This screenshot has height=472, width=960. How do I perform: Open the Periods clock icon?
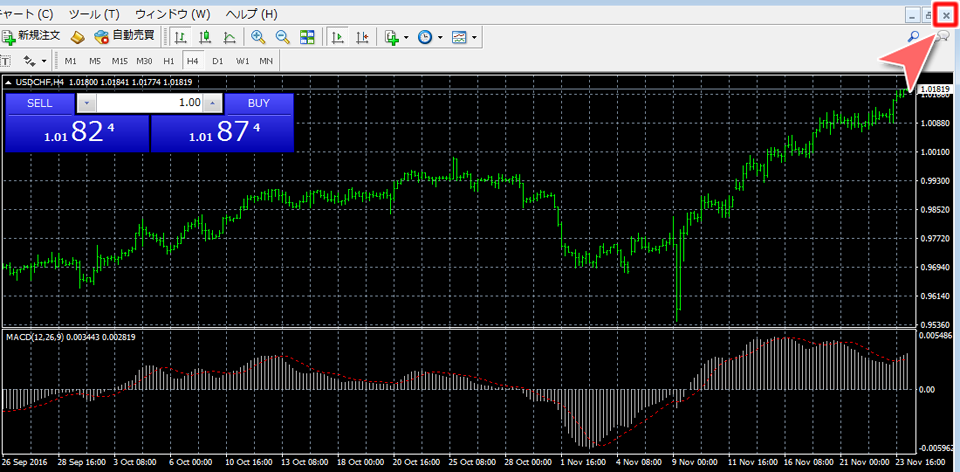click(x=426, y=37)
